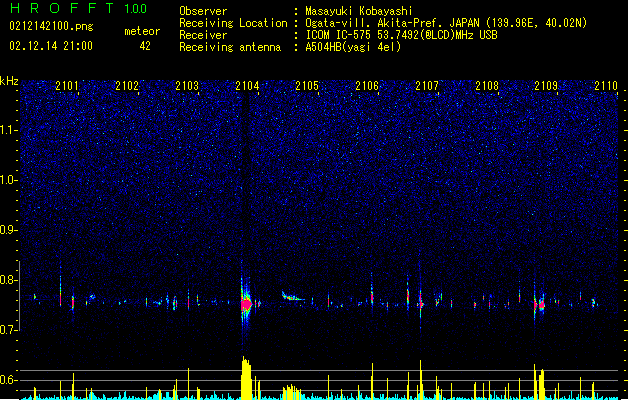Click the 2101 time marker
629x400 pixels.
67,85
